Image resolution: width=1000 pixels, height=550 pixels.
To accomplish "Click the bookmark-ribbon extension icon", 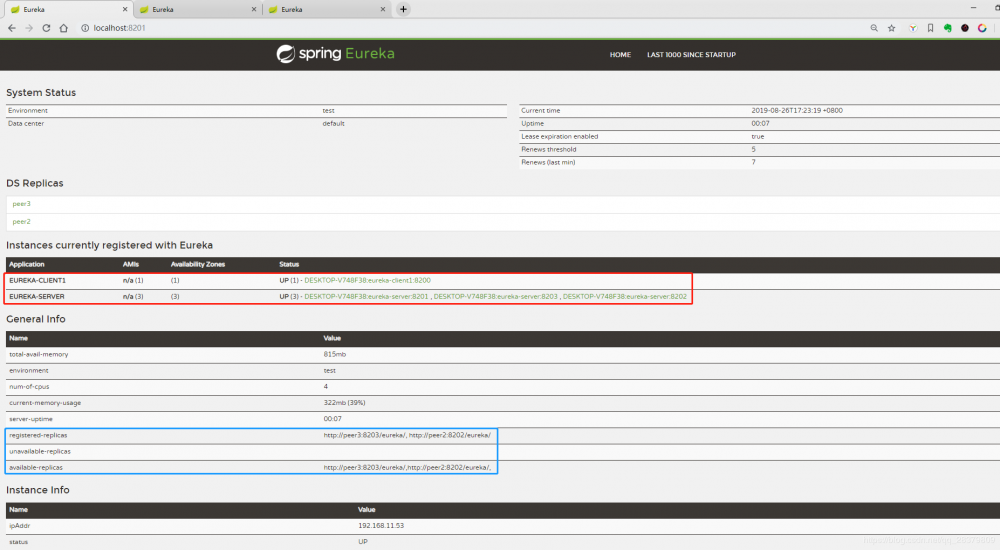I will (930, 28).
